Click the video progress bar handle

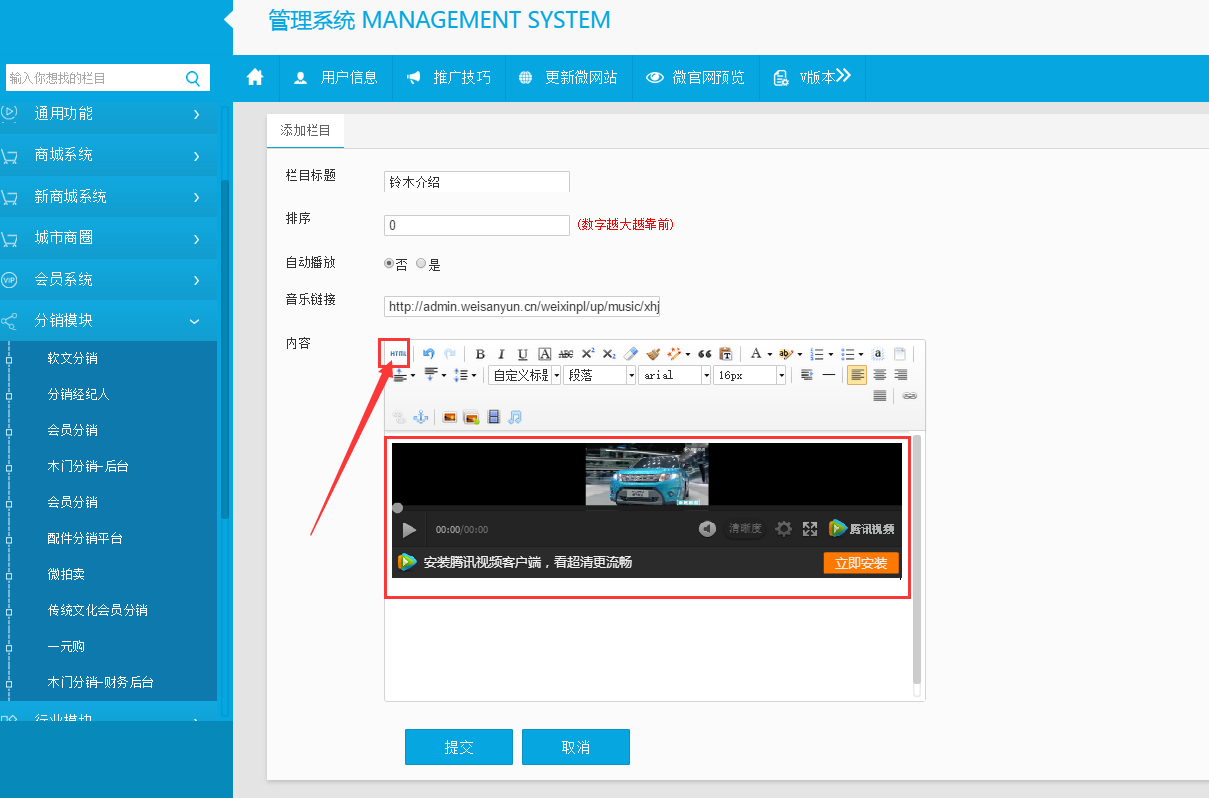(x=398, y=508)
